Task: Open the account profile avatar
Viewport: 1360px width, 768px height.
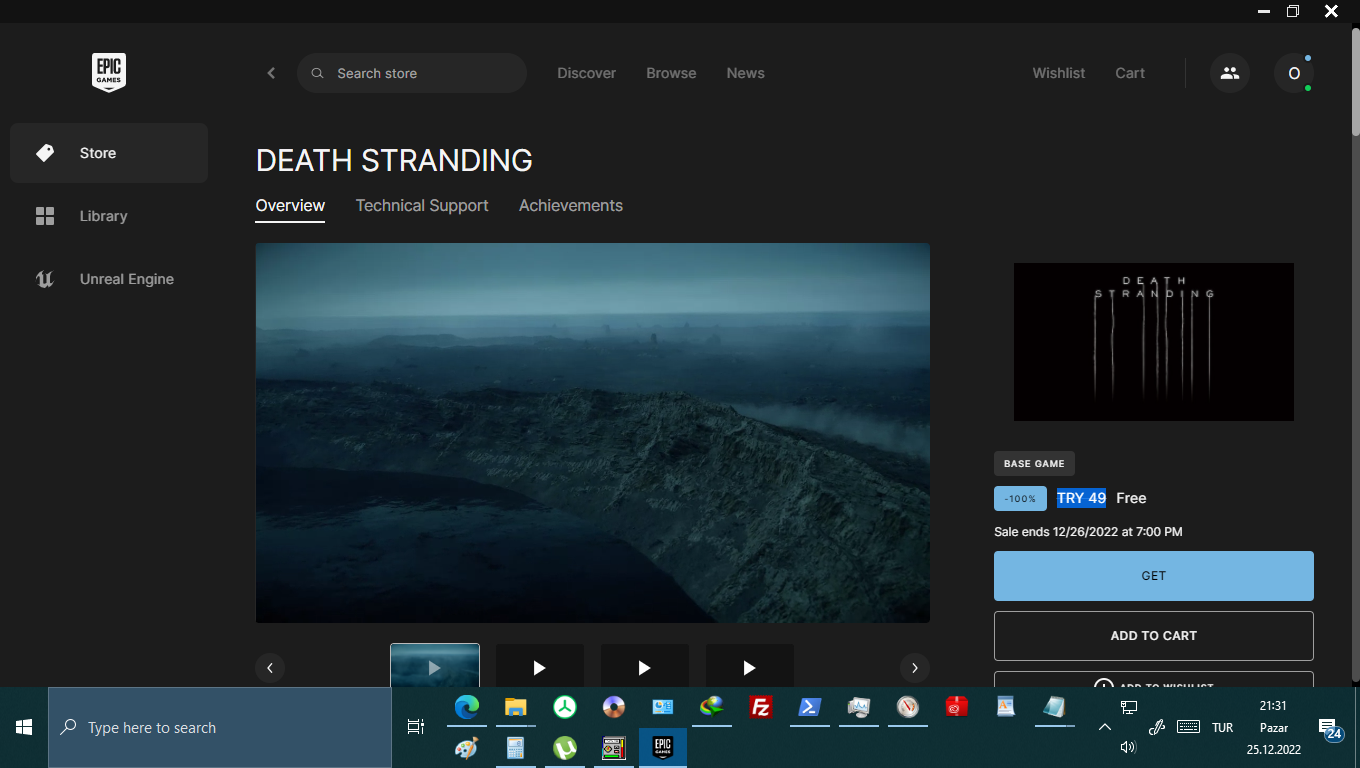Action: [x=1294, y=73]
